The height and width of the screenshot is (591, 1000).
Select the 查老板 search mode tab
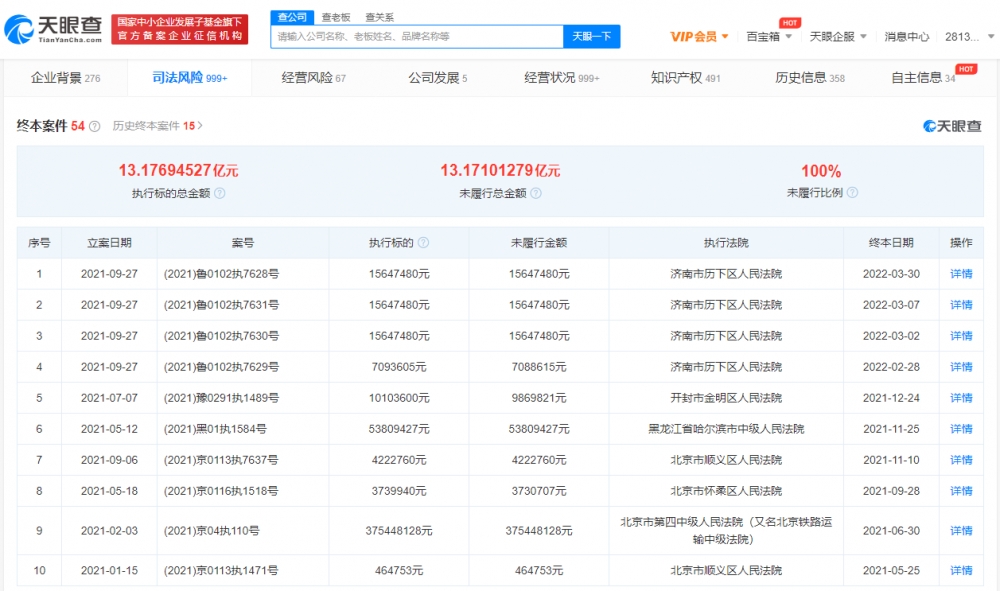pyautogui.click(x=335, y=17)
